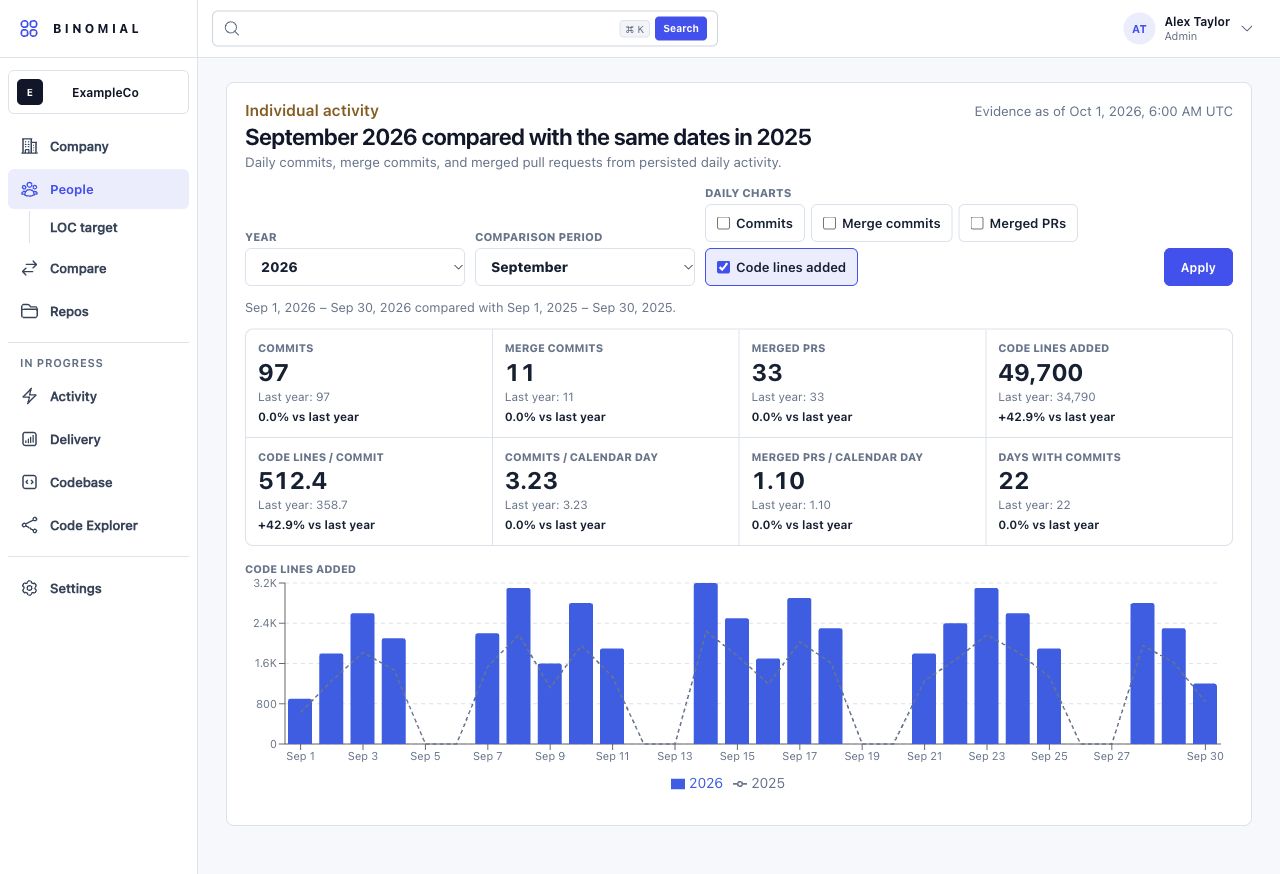The width and height of the screenshot is (1280, 874).
Task: Click the Settings gear icon
Action: [x=30, y=588]
